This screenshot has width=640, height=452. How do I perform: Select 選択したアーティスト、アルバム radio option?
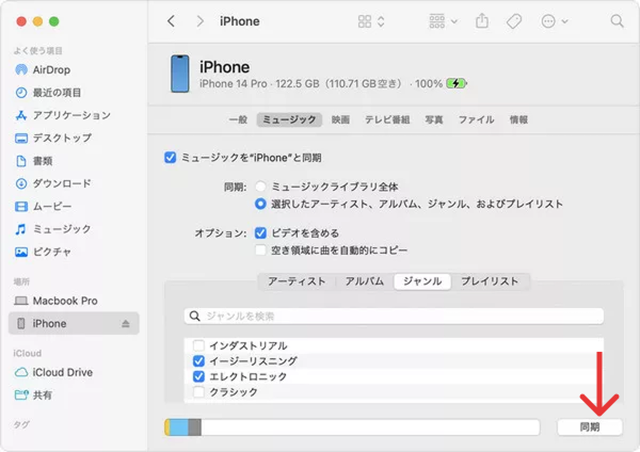coord(260,204)
